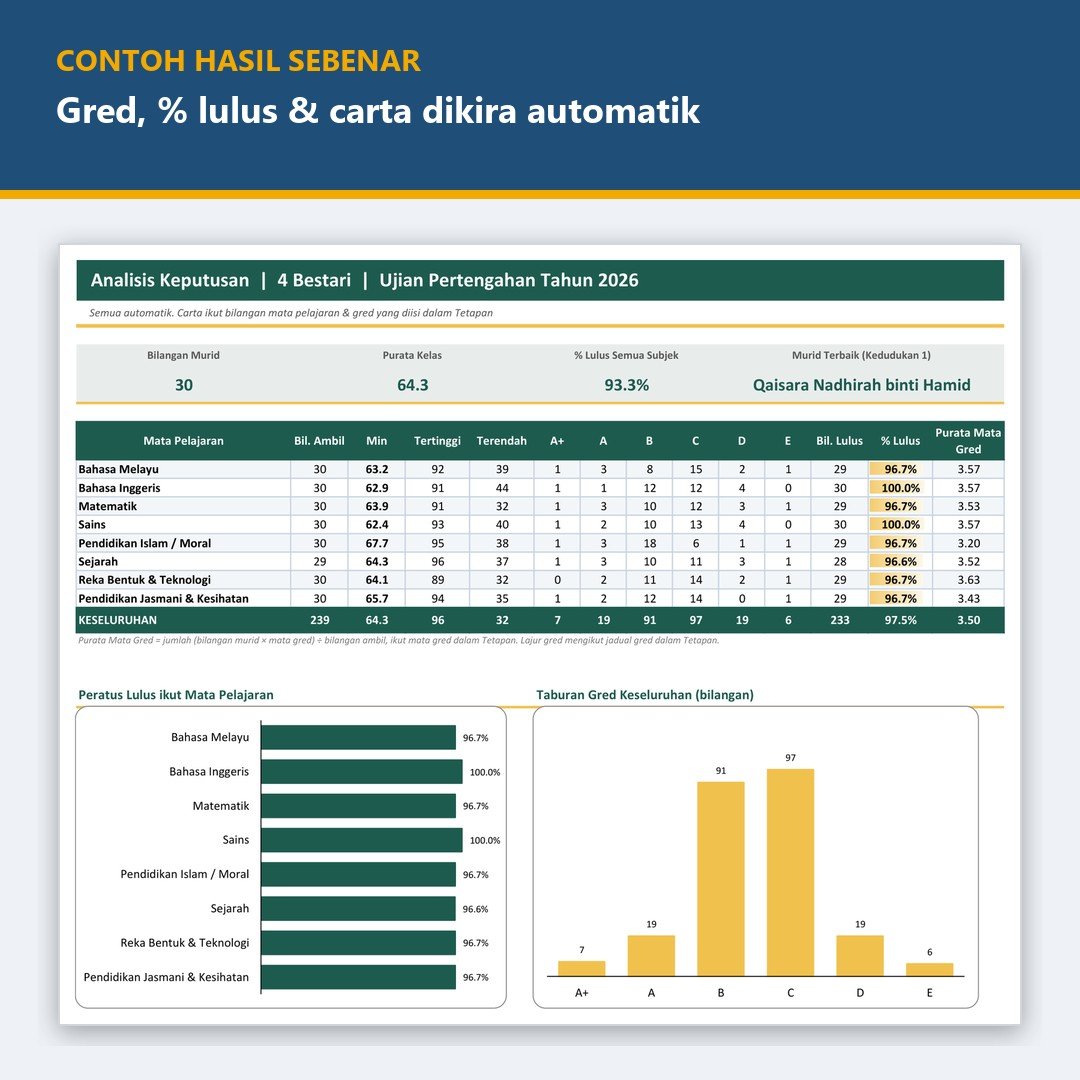The width and height of the screenshot is (1080, 1080).
Task: Select best student name Qaisara Nadhirah
Action: coord(861,385)
